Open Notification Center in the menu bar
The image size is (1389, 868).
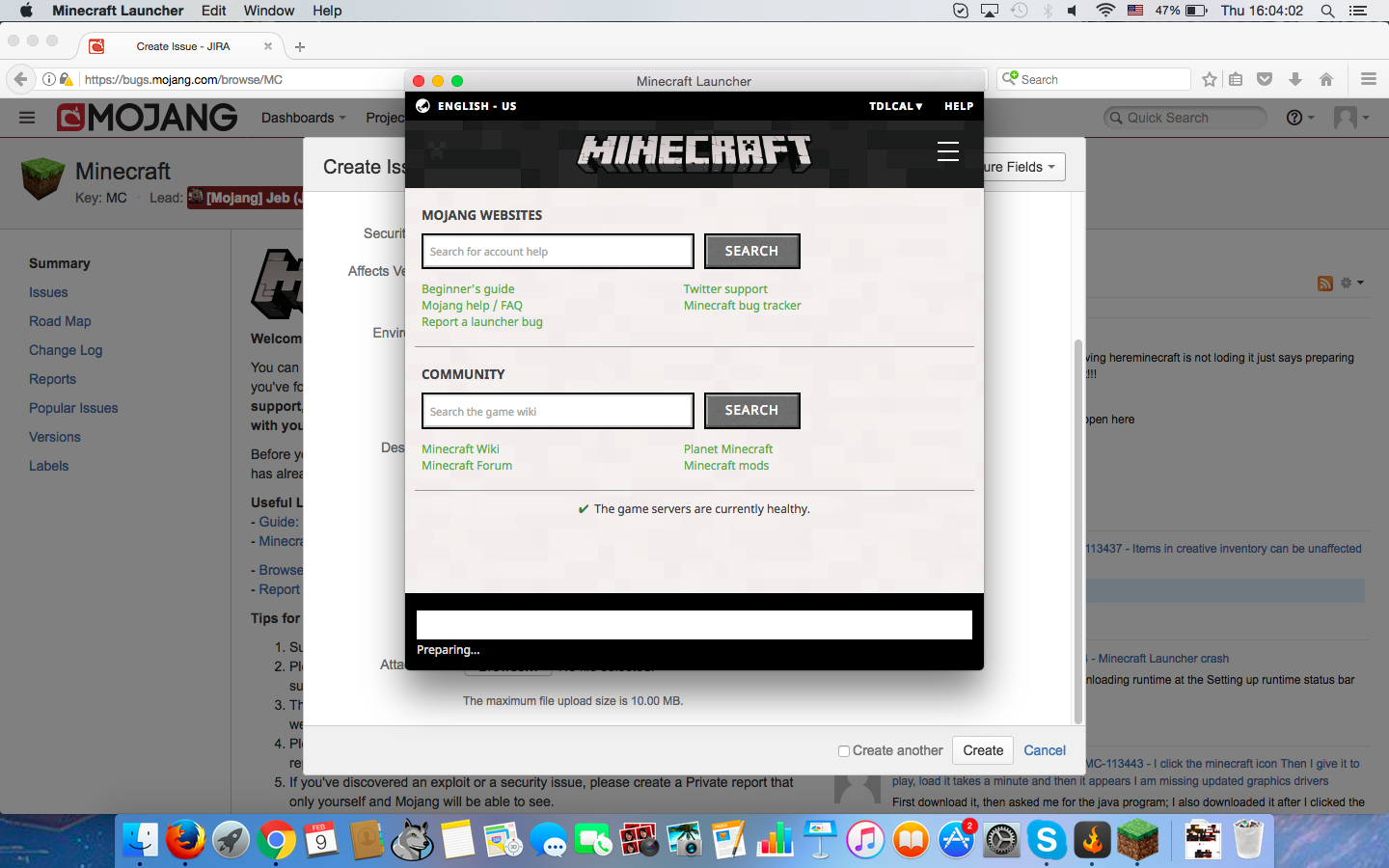click(x=1358, y=11)
